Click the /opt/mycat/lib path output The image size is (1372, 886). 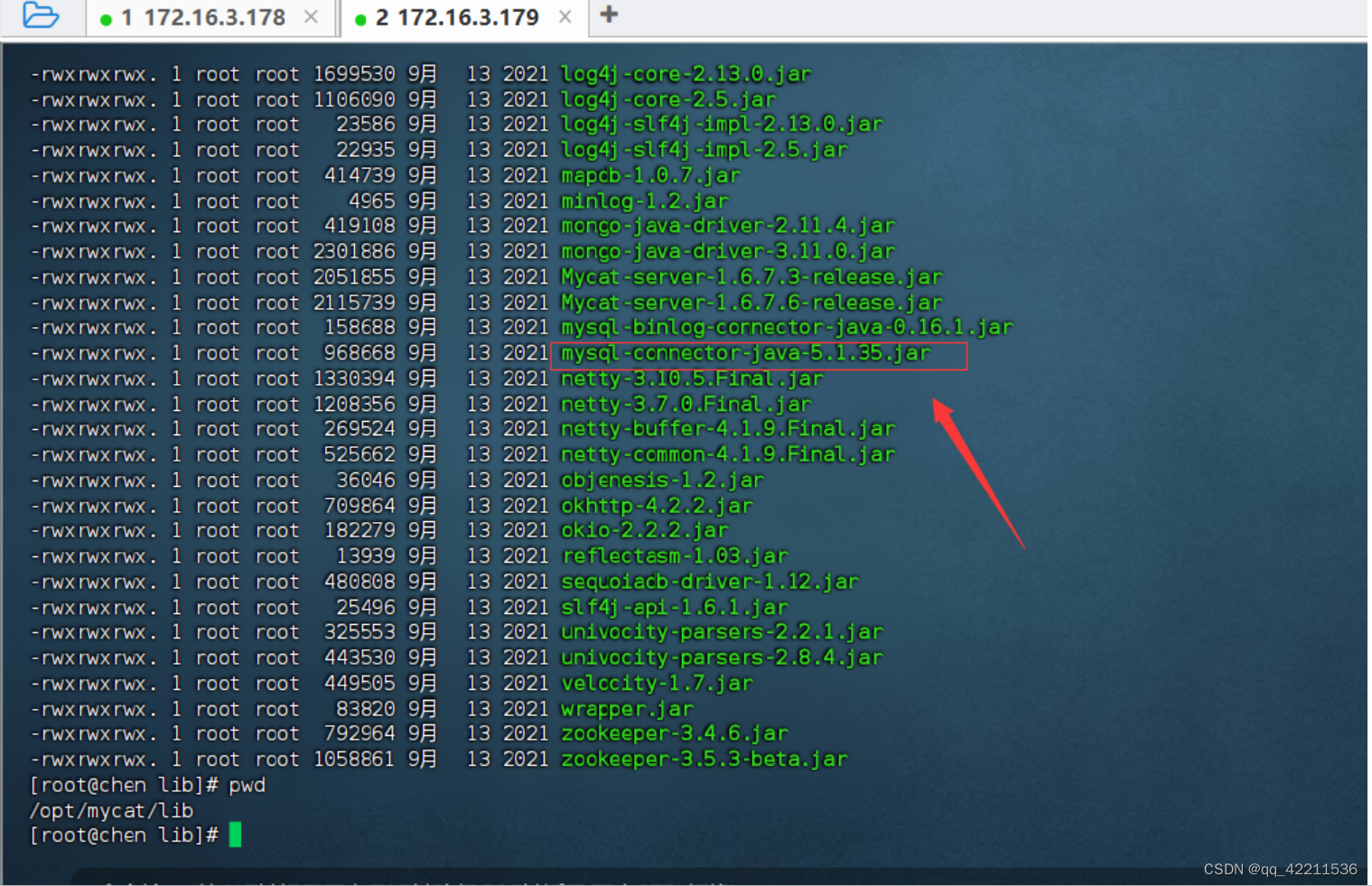112,811
